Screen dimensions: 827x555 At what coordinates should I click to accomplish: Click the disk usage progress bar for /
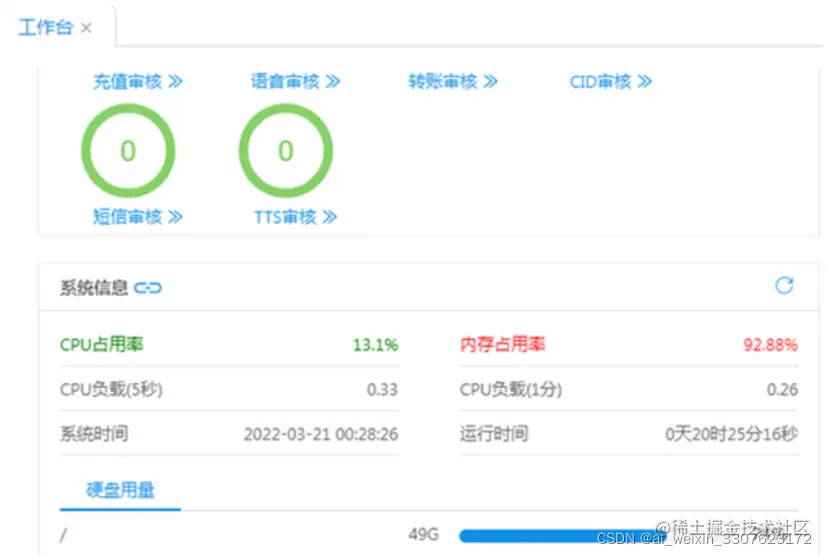[563, 536]
